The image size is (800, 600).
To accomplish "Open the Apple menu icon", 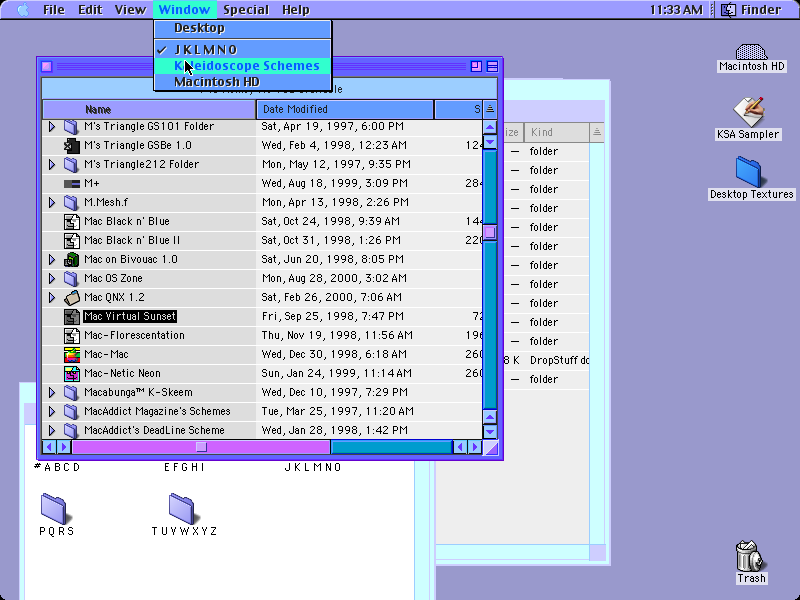I will [x=23, y=10].
